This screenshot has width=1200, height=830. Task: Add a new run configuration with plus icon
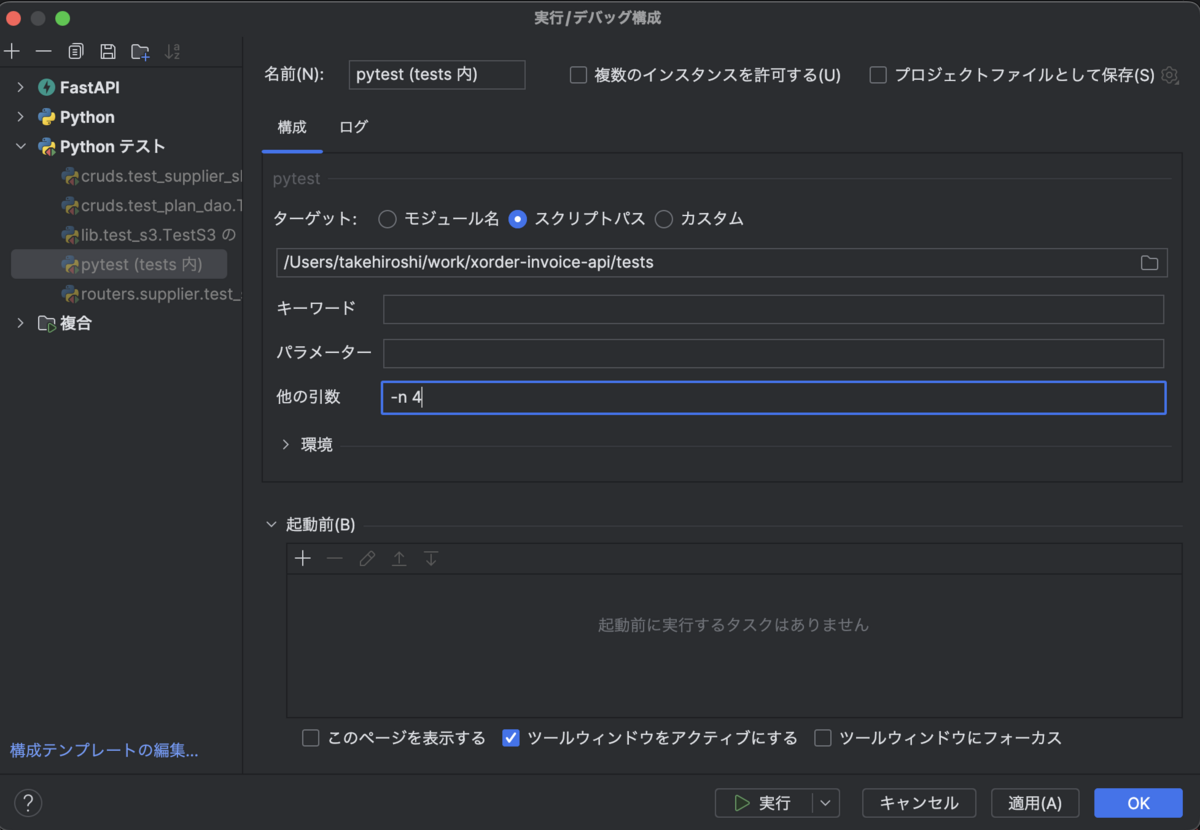pos(12,51)
